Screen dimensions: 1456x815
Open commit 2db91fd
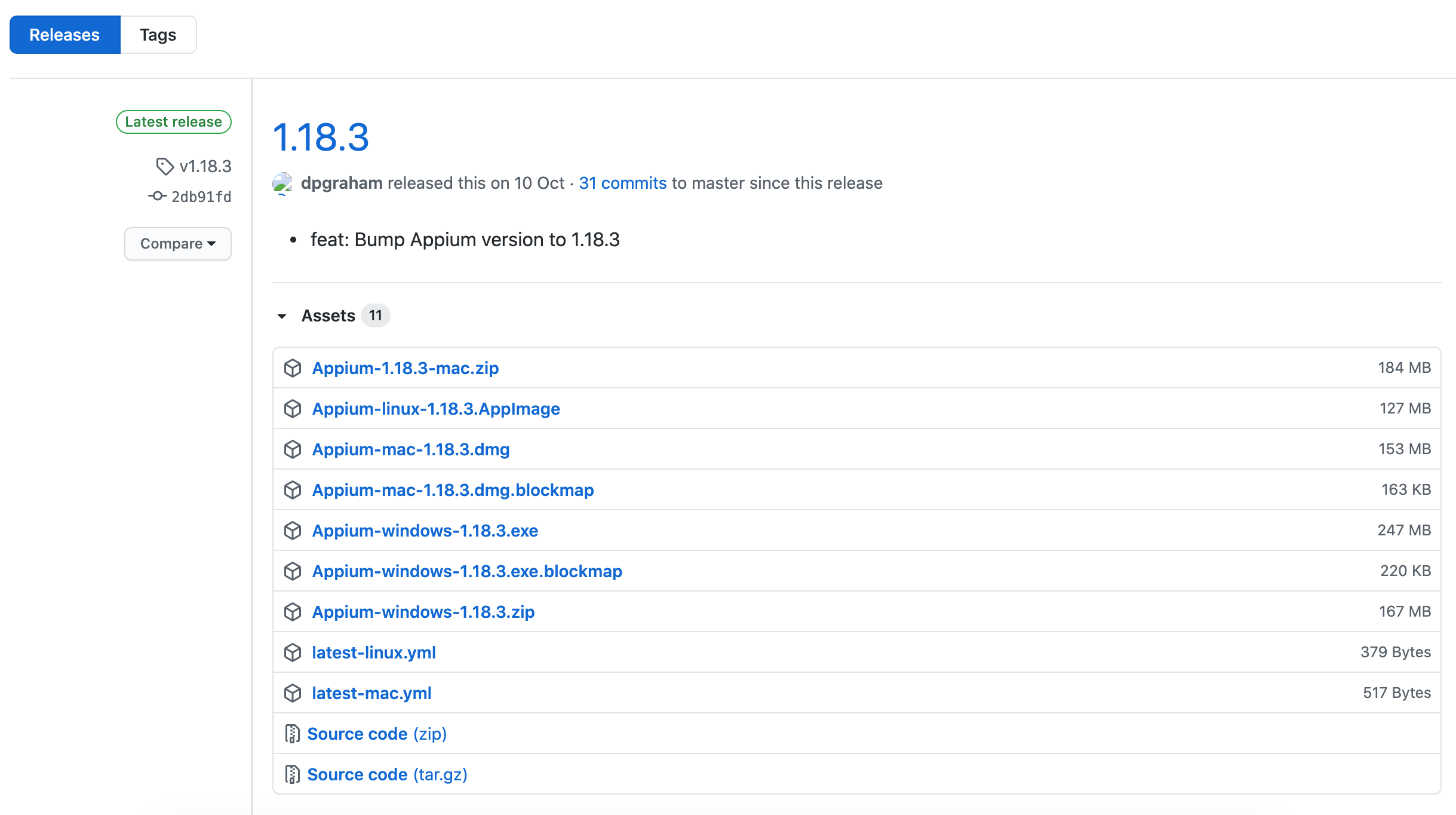click(x=201, y=197)
